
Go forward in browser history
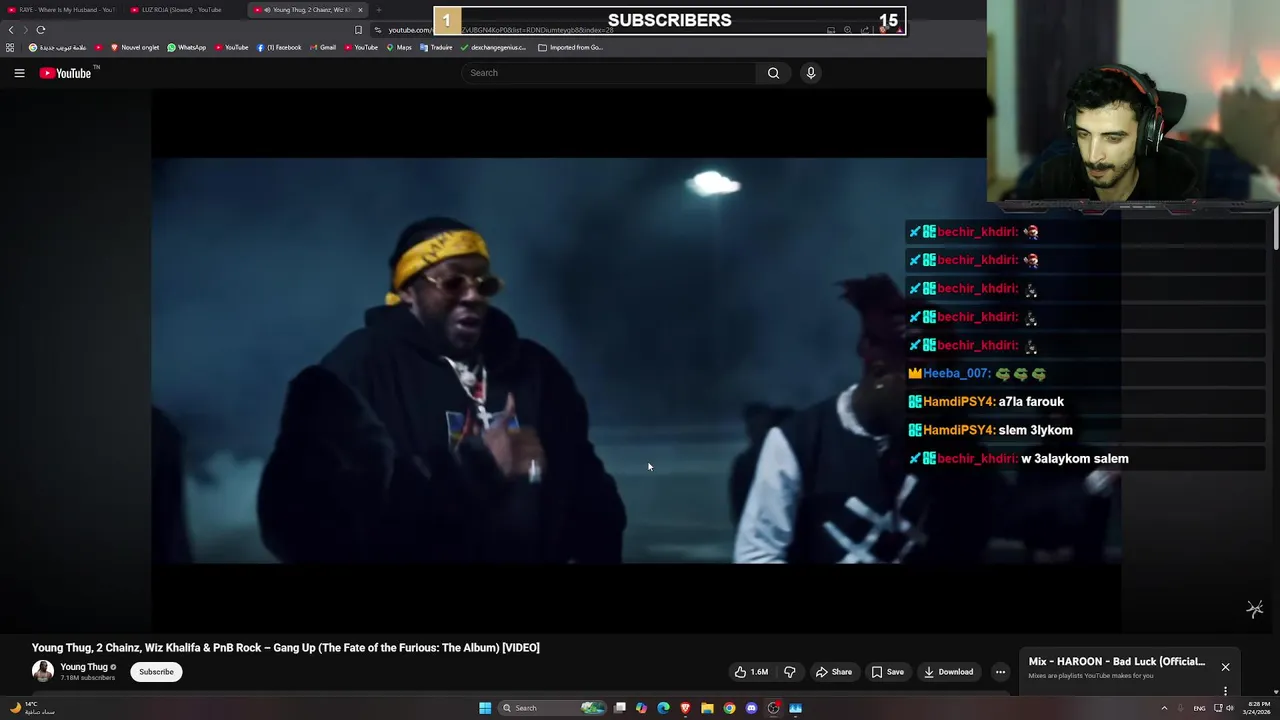click(26, 30)
